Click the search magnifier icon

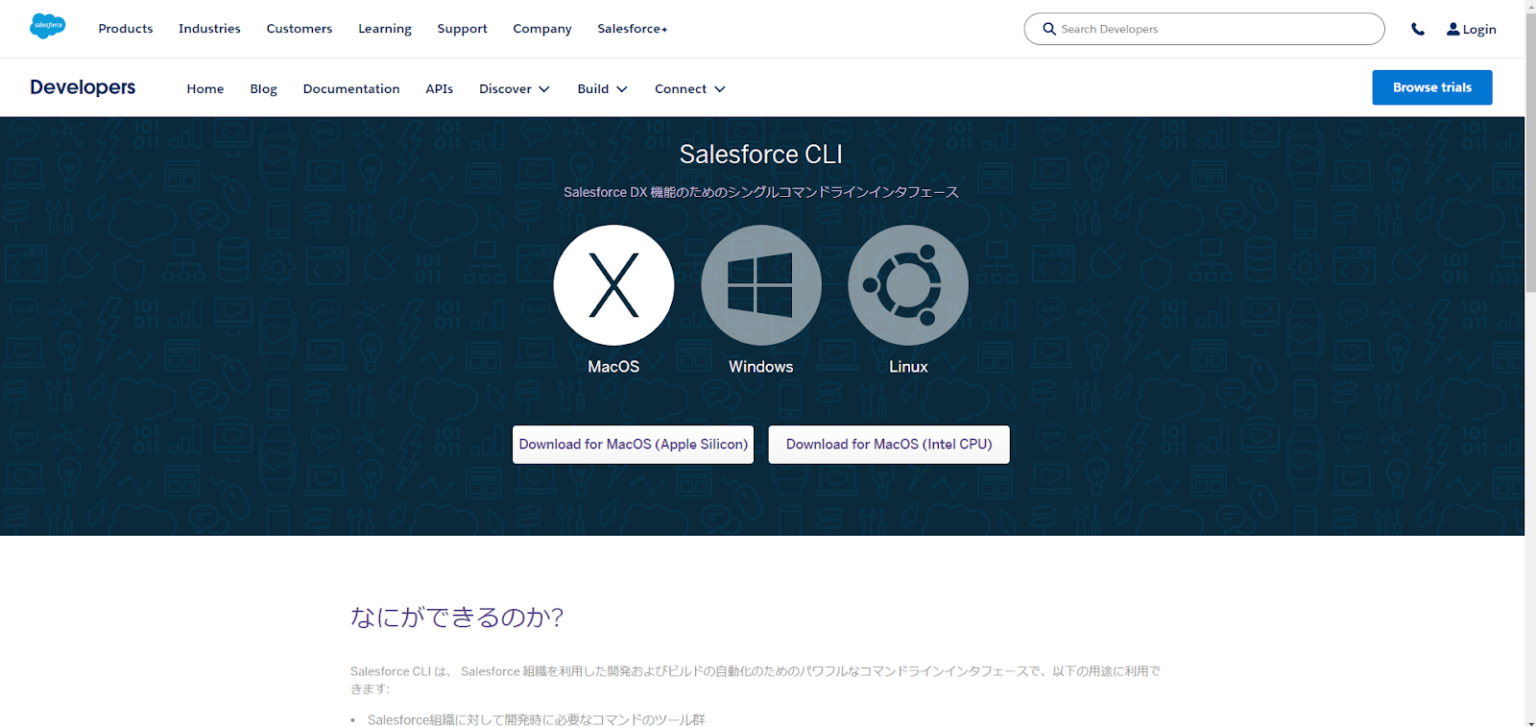click(x=1048, y=29)
